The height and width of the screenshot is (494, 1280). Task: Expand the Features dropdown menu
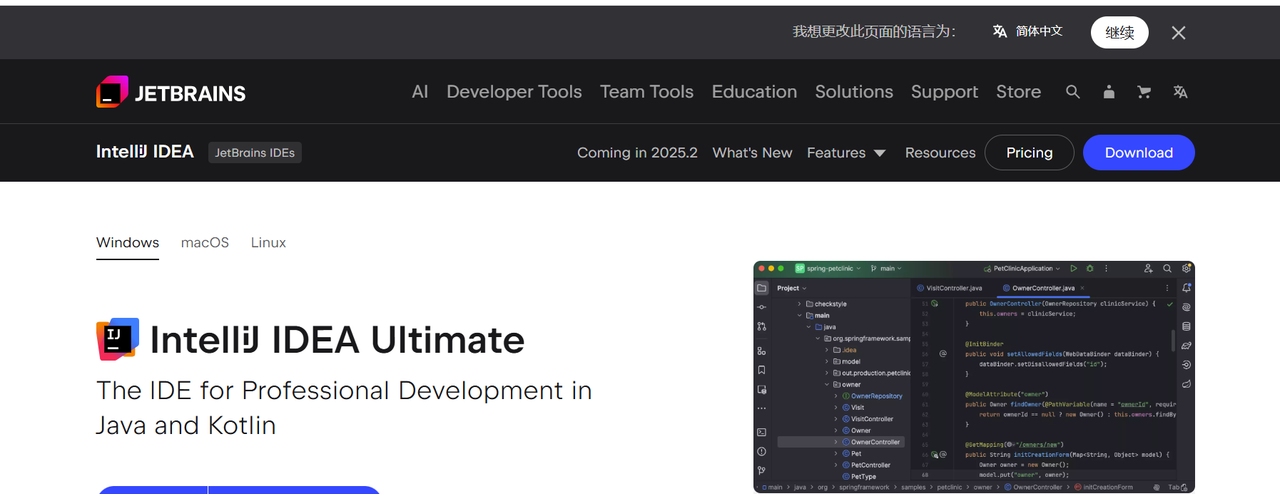click(846, 153)
